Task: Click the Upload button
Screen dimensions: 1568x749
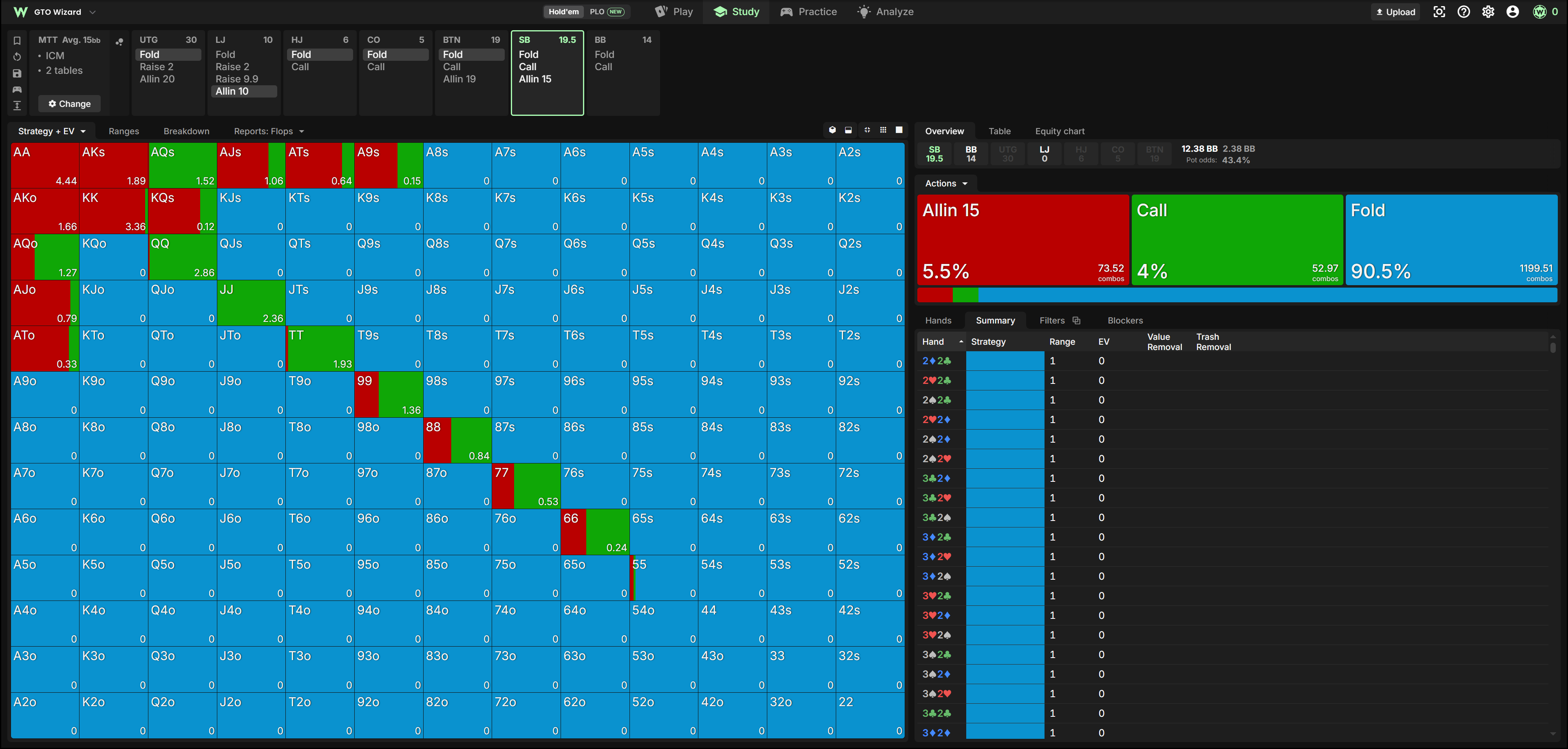Action: point(1395,11)
